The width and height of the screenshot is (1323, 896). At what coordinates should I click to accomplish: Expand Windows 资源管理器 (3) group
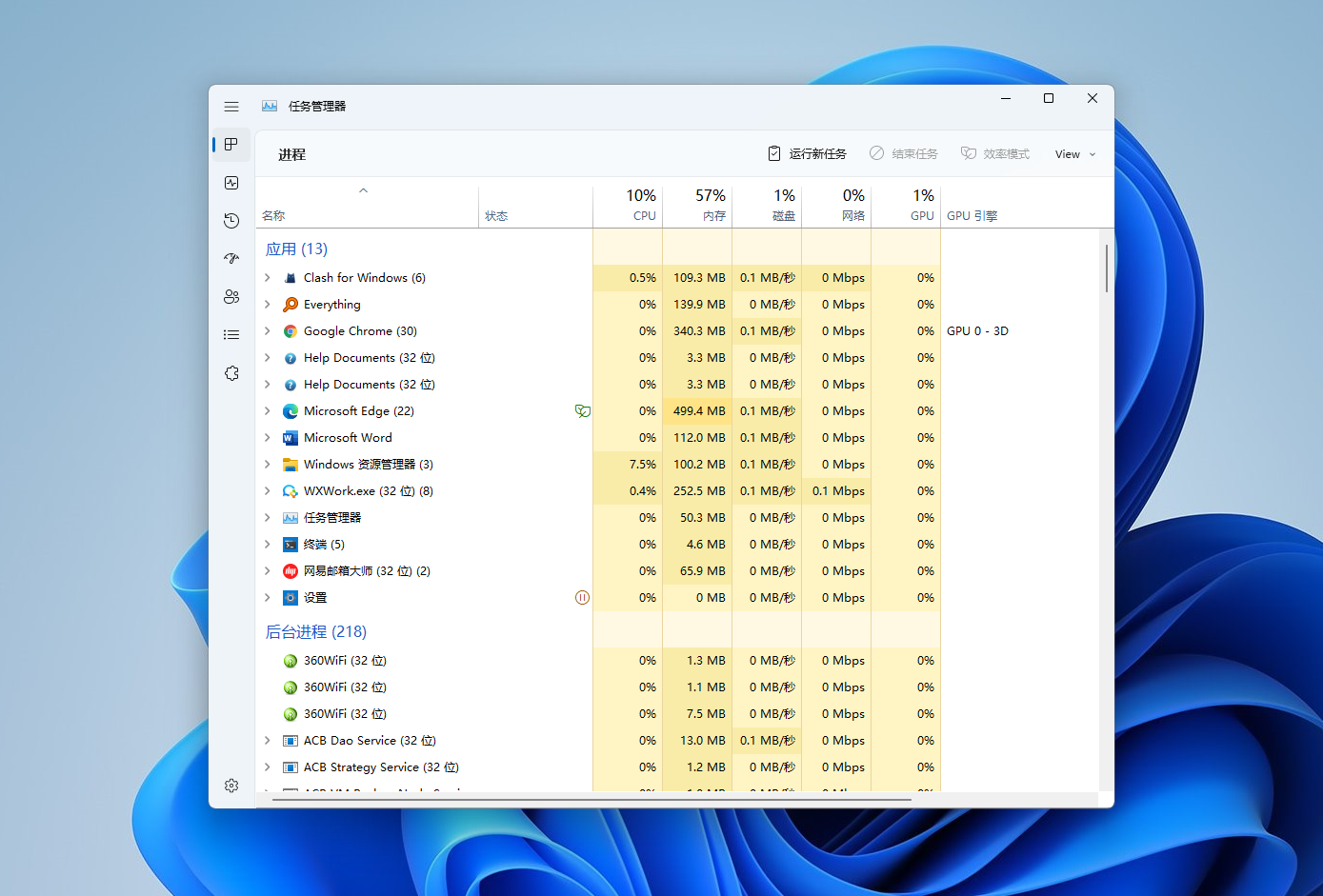[268, 465]
